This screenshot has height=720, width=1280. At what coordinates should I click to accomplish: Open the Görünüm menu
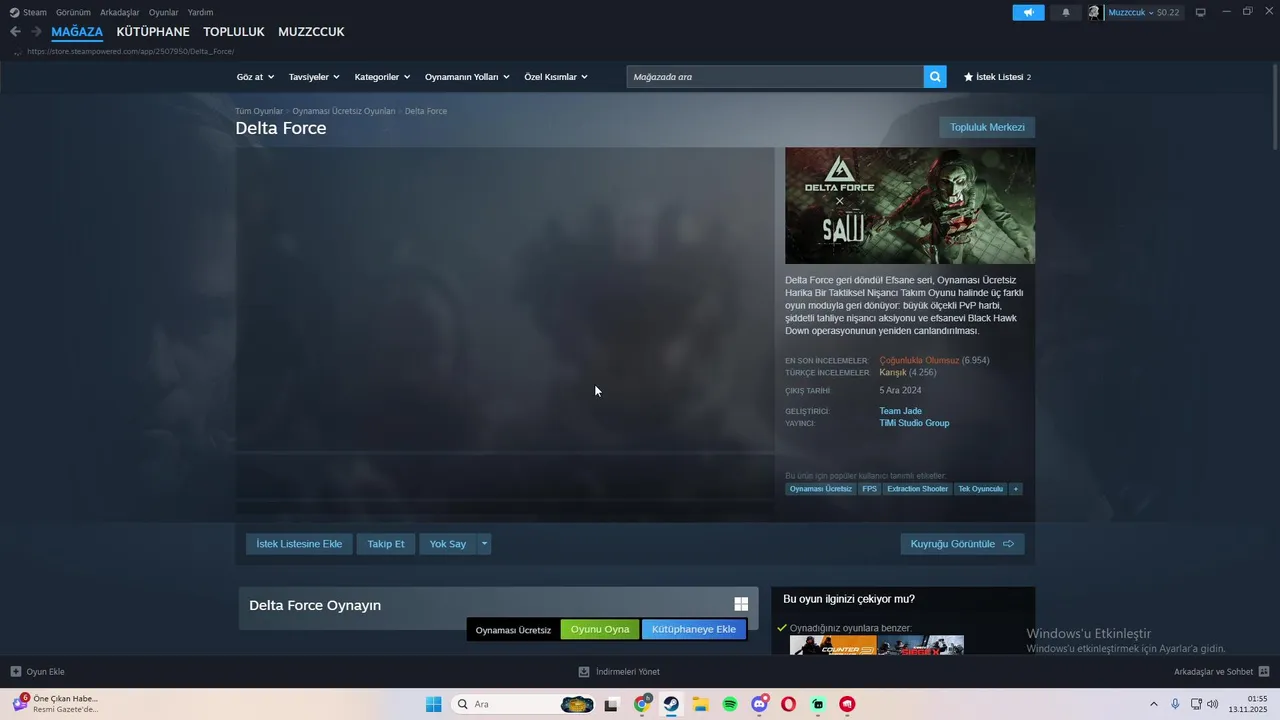coord(73,12)
